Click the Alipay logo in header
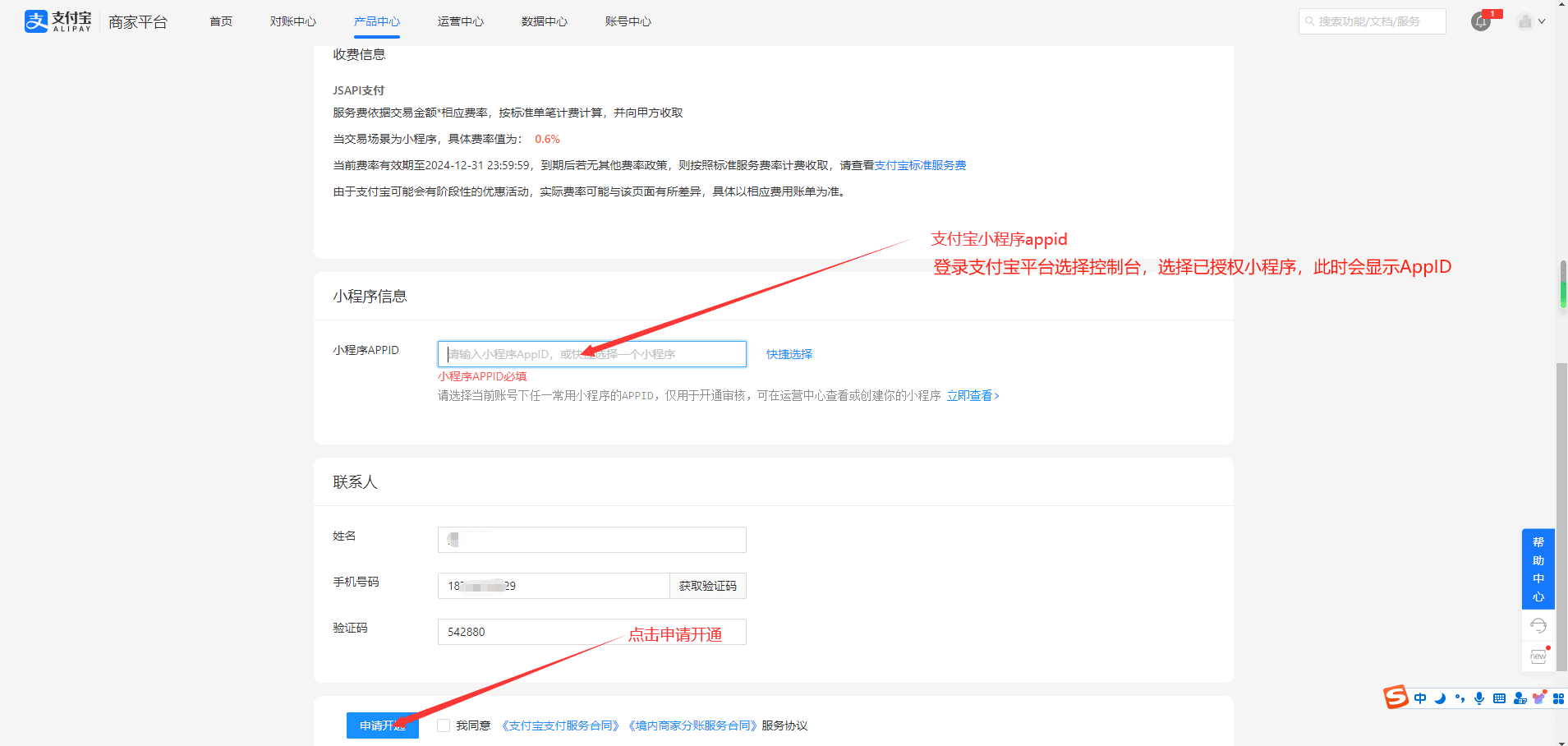 pos(57,21)
